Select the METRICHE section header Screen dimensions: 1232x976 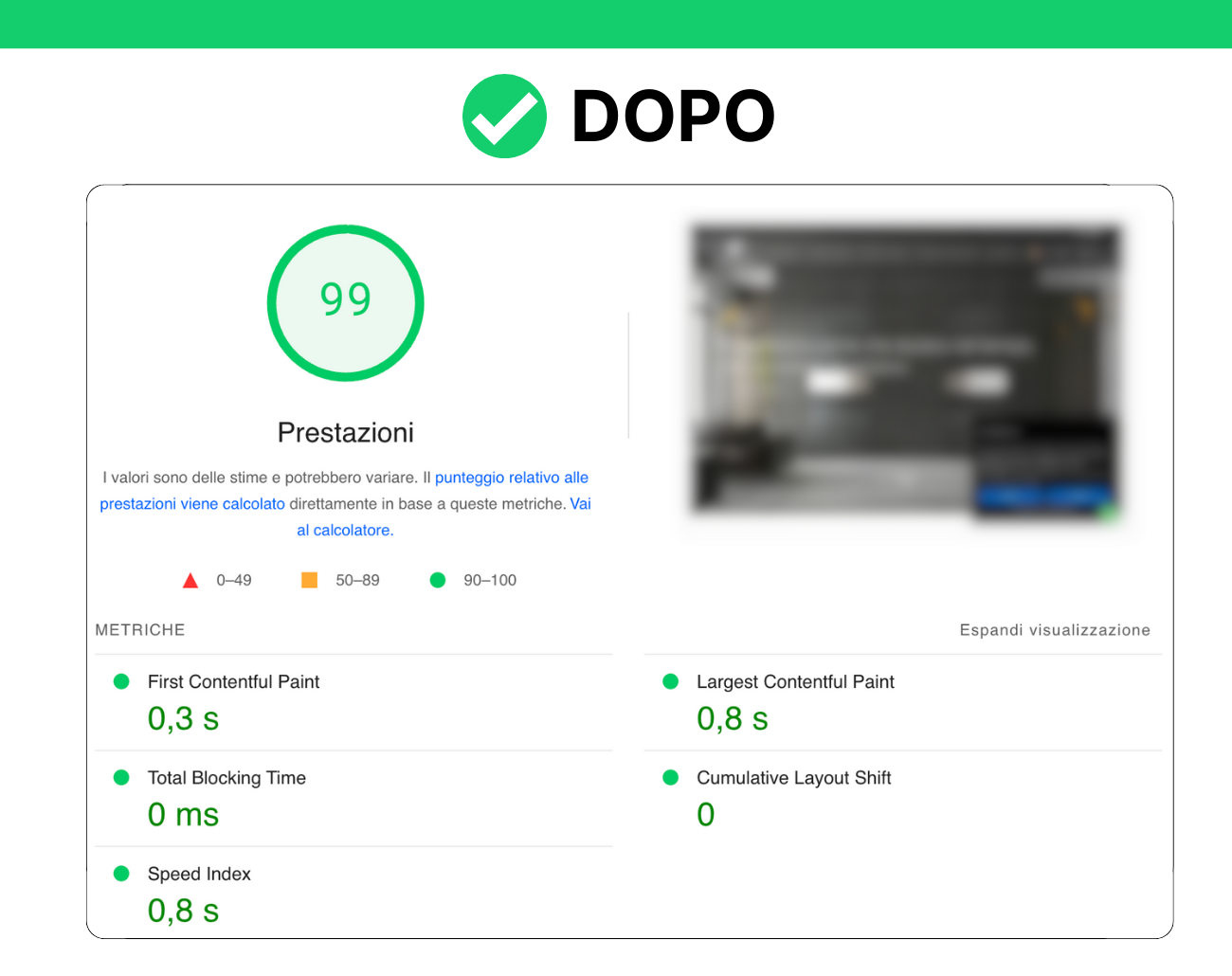click(x=140, y=630)
